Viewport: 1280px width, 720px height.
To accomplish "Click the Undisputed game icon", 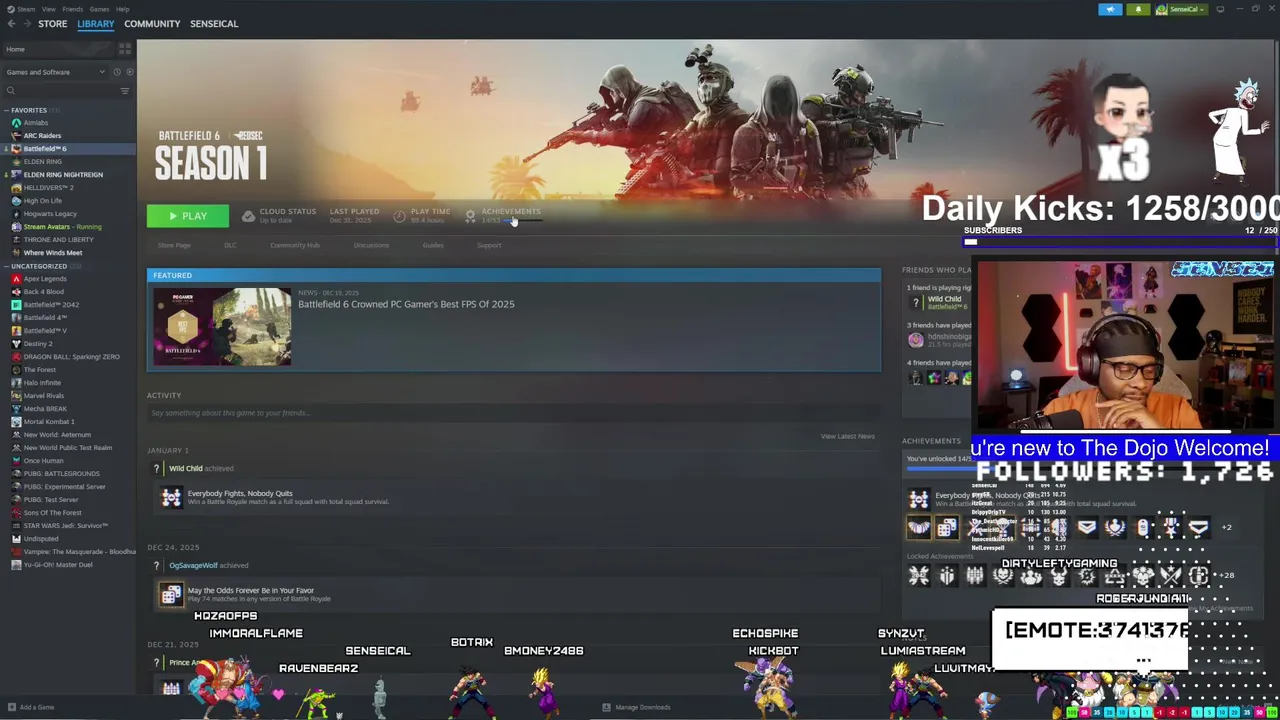I will pos(16,539).
